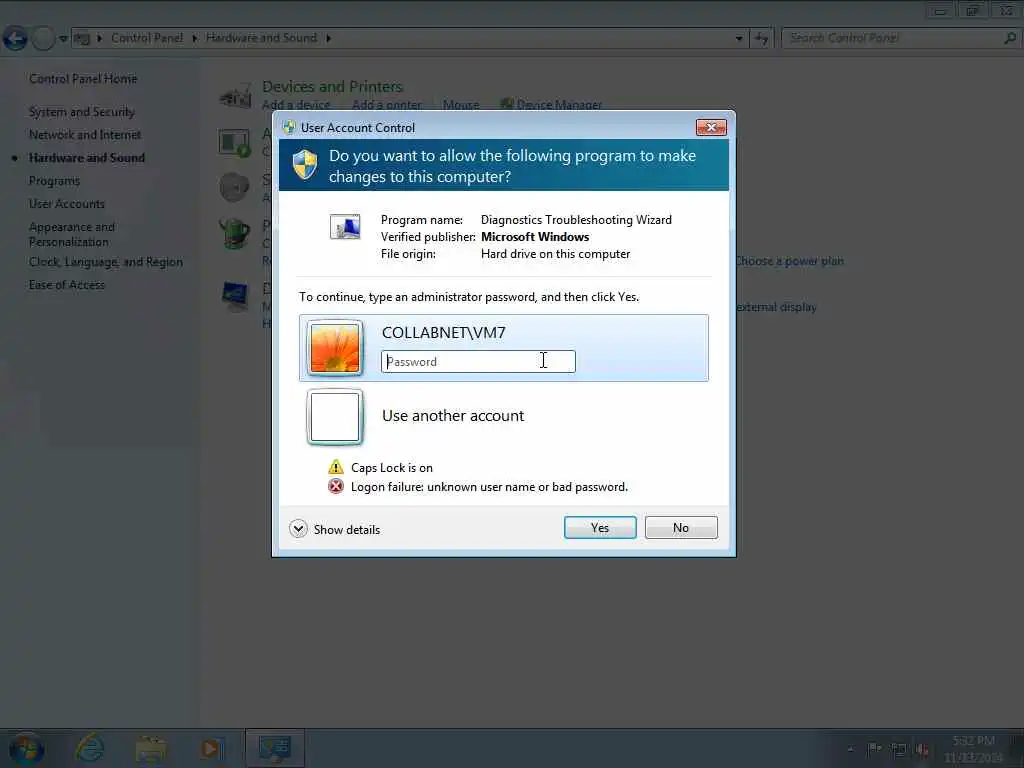Click the Microsoft Windows verified publisher text
Viewport: 1024px width, 768px height.
(x=535, y=237)
